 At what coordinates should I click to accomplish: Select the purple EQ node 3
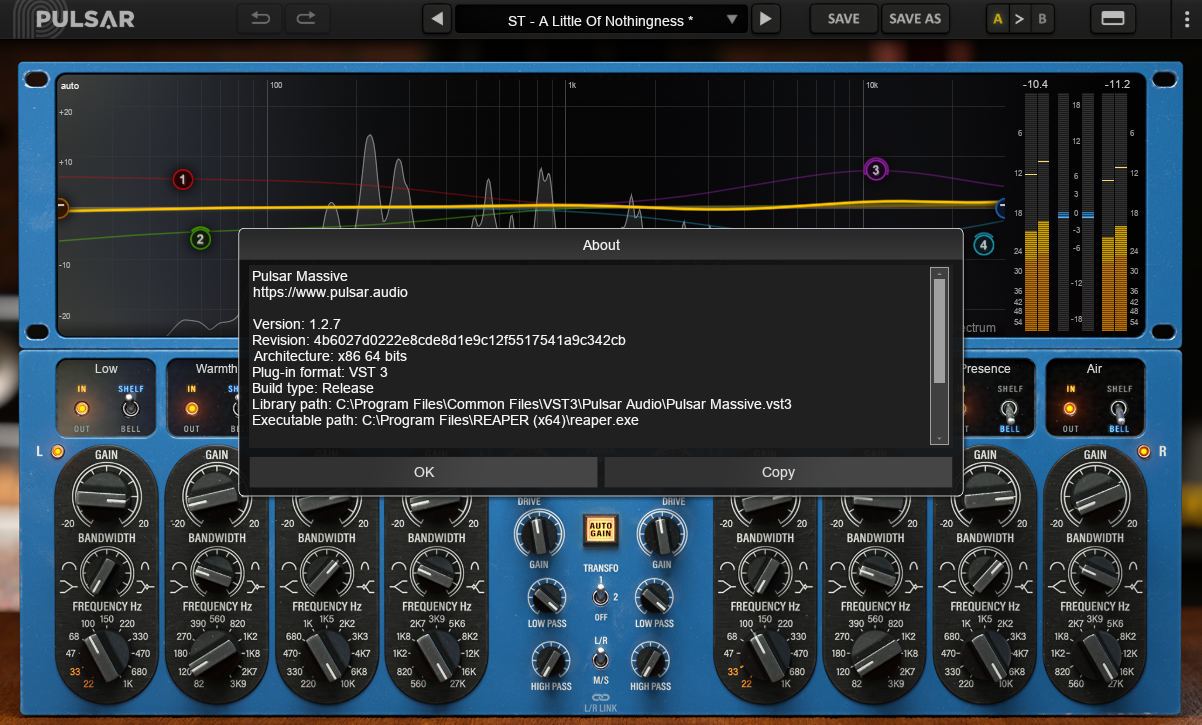point(876,170)
